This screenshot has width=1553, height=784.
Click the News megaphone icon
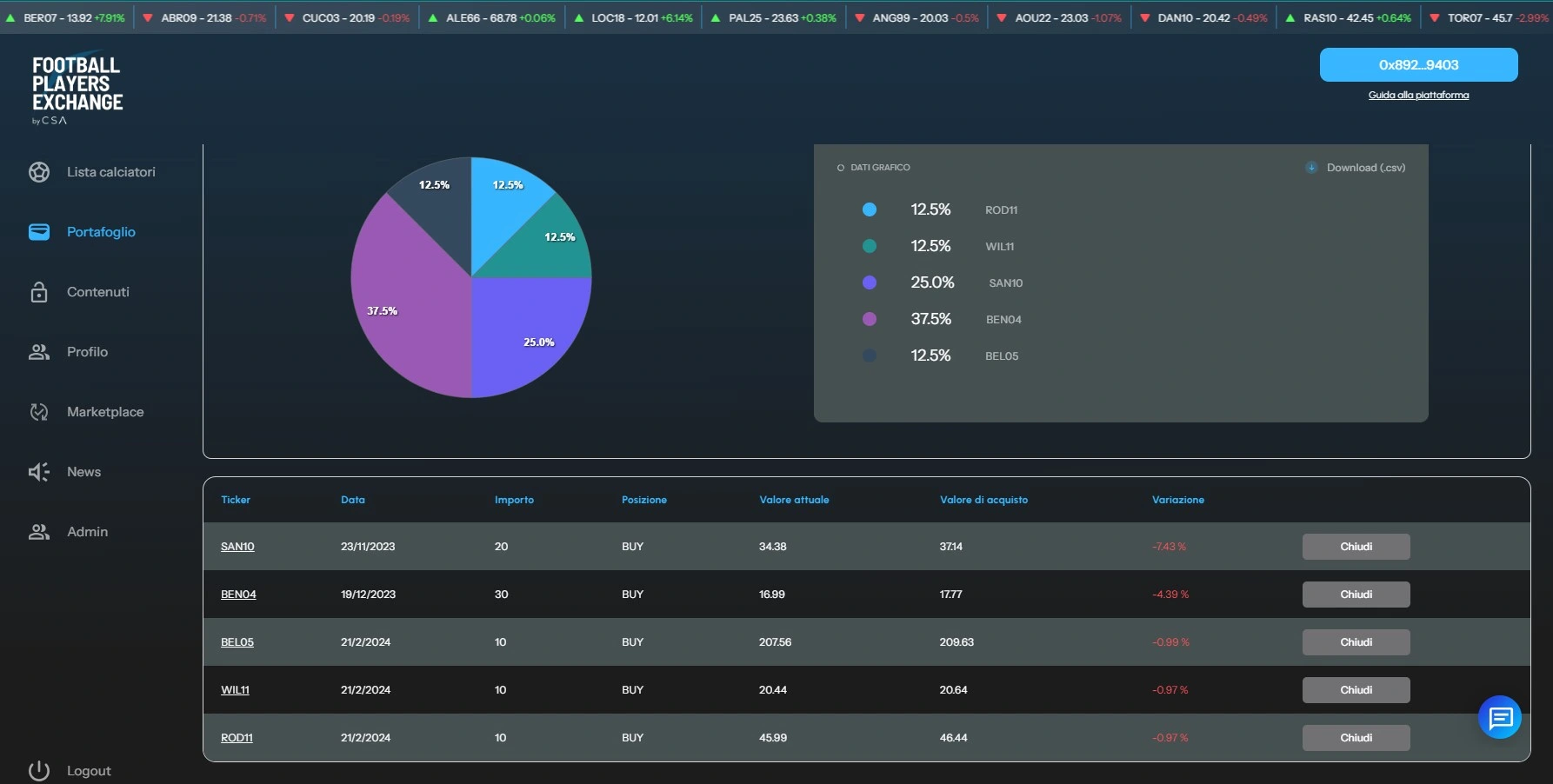click(x=39, y=472)
